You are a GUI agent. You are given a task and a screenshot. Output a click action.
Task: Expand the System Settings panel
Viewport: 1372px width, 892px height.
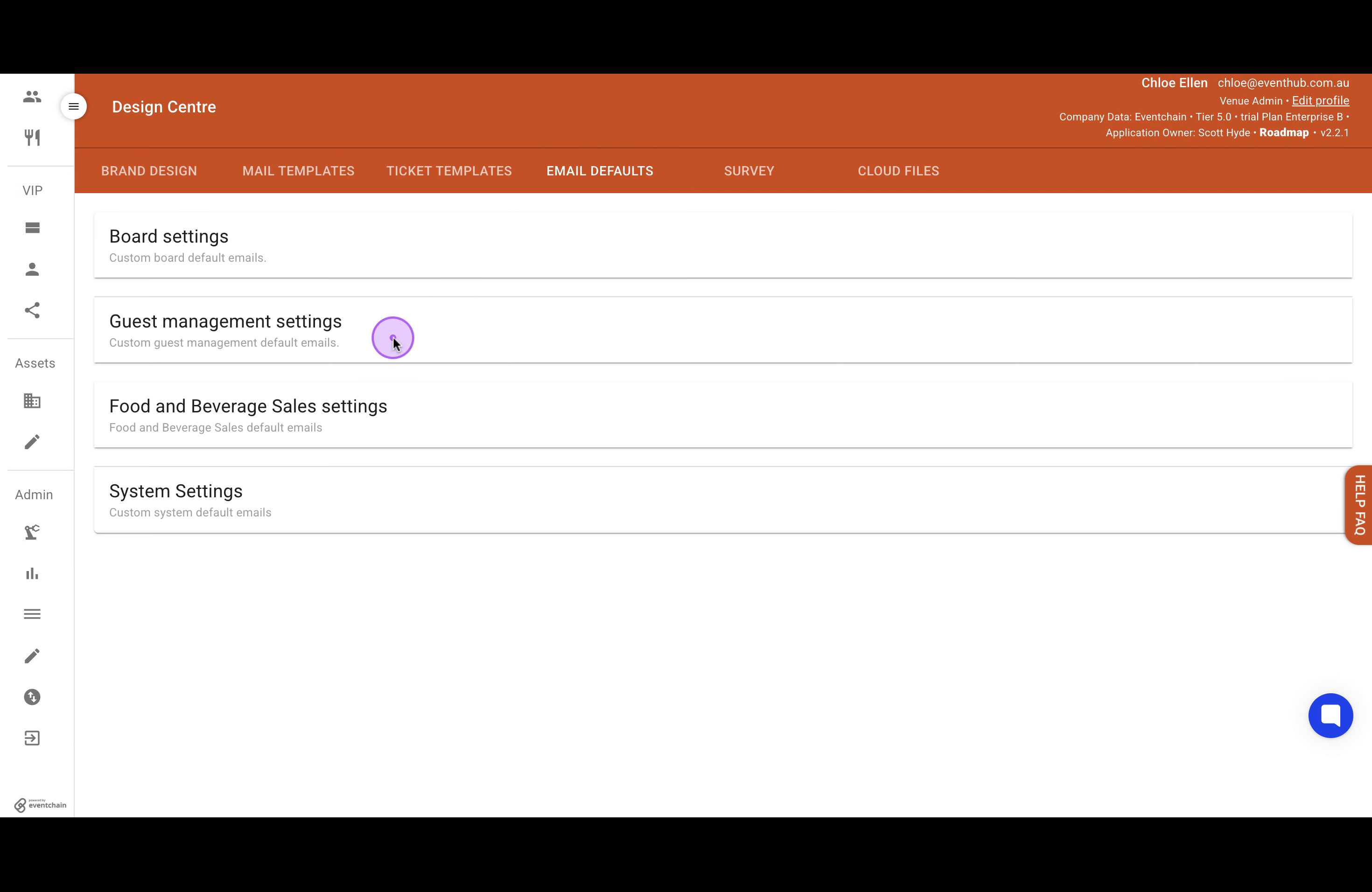point(723,500)
